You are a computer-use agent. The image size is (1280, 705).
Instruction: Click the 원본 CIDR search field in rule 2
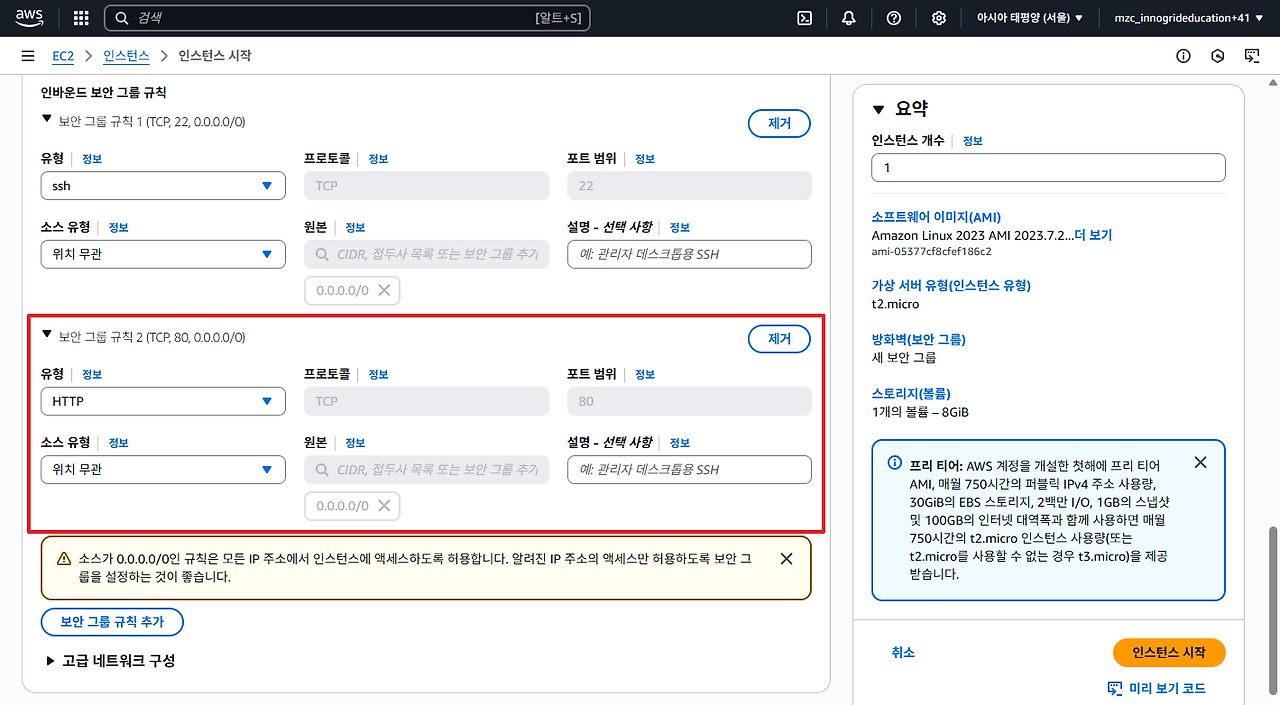(x=426, y=469)
